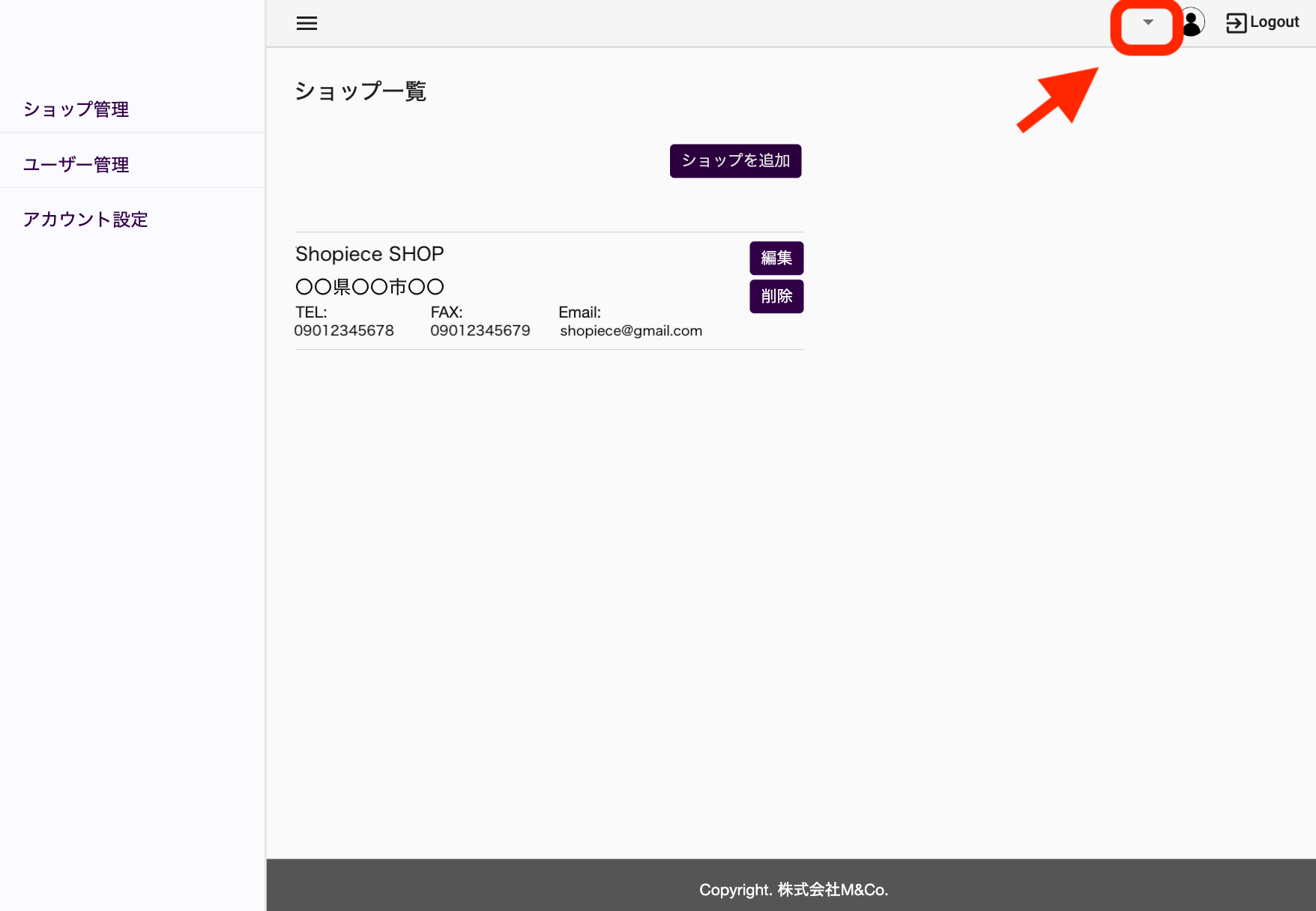Open ショップ管理 in the sidebar
Image resolution: width=1316 pixels, height=911 pixels.
pos(76,109)
